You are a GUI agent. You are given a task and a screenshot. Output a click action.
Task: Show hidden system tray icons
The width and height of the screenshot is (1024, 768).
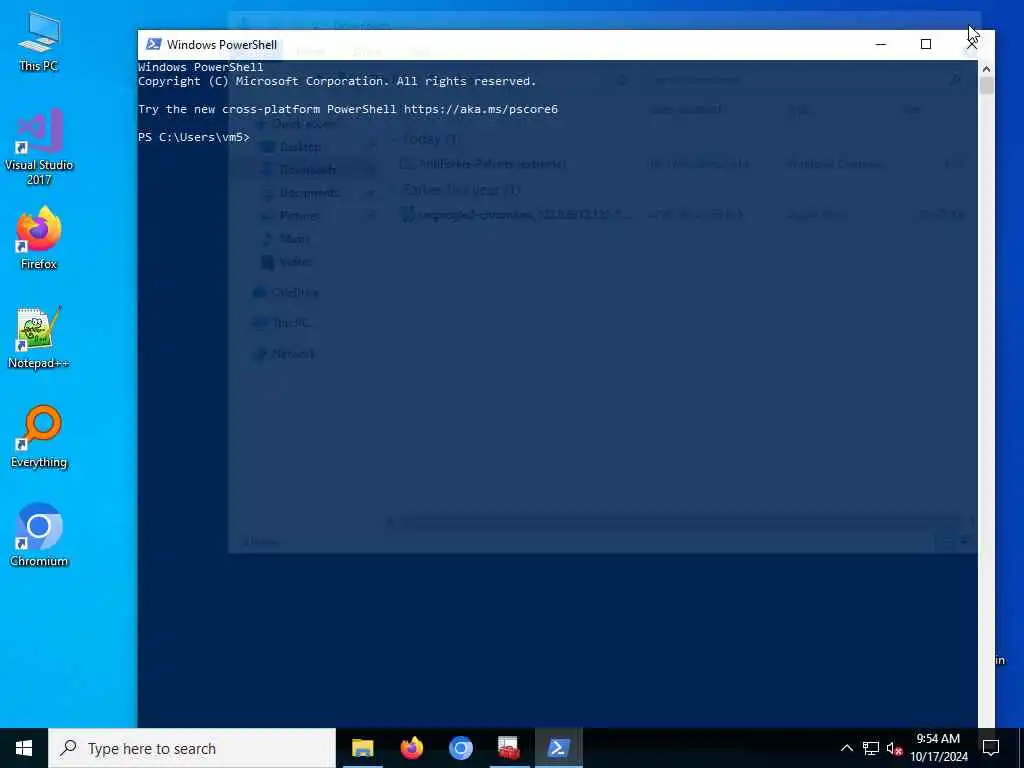(846, 748)
